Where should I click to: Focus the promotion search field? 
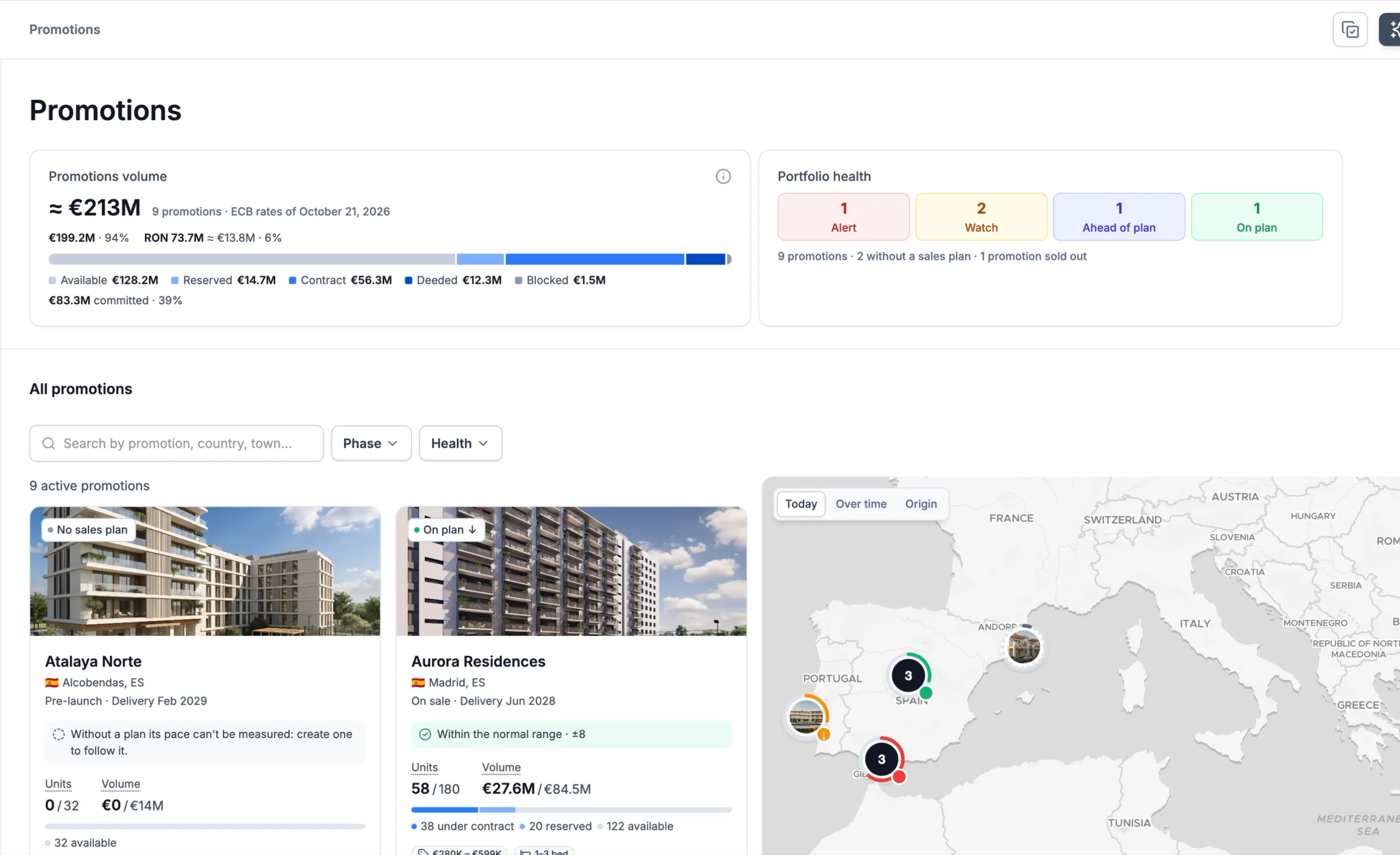177,444
